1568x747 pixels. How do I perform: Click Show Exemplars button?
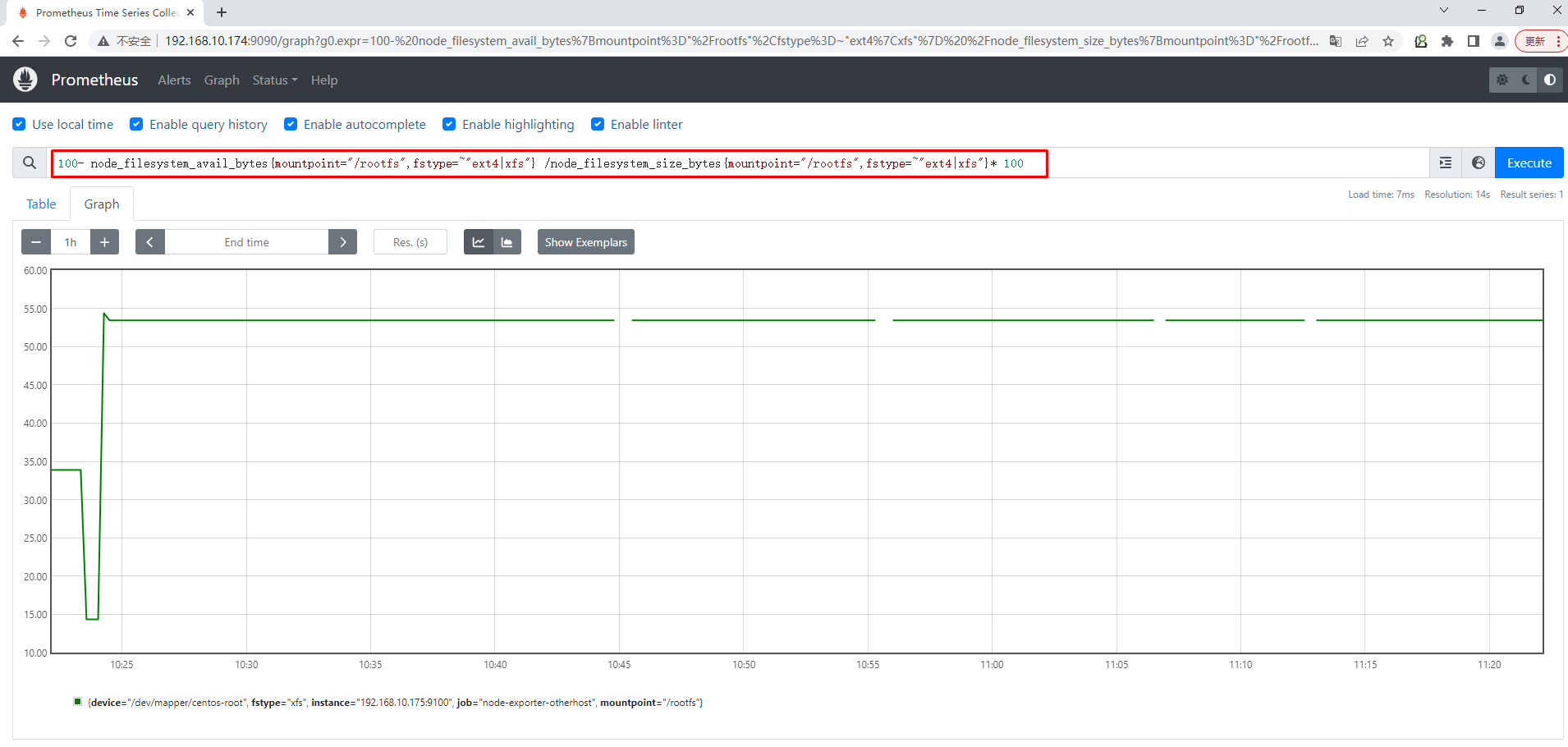coord(586,242)
